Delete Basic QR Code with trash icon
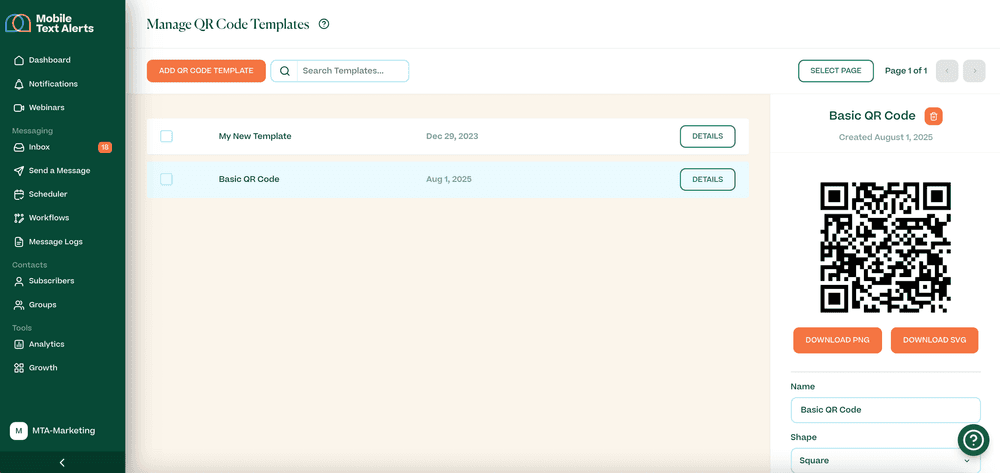 (934, 116)
